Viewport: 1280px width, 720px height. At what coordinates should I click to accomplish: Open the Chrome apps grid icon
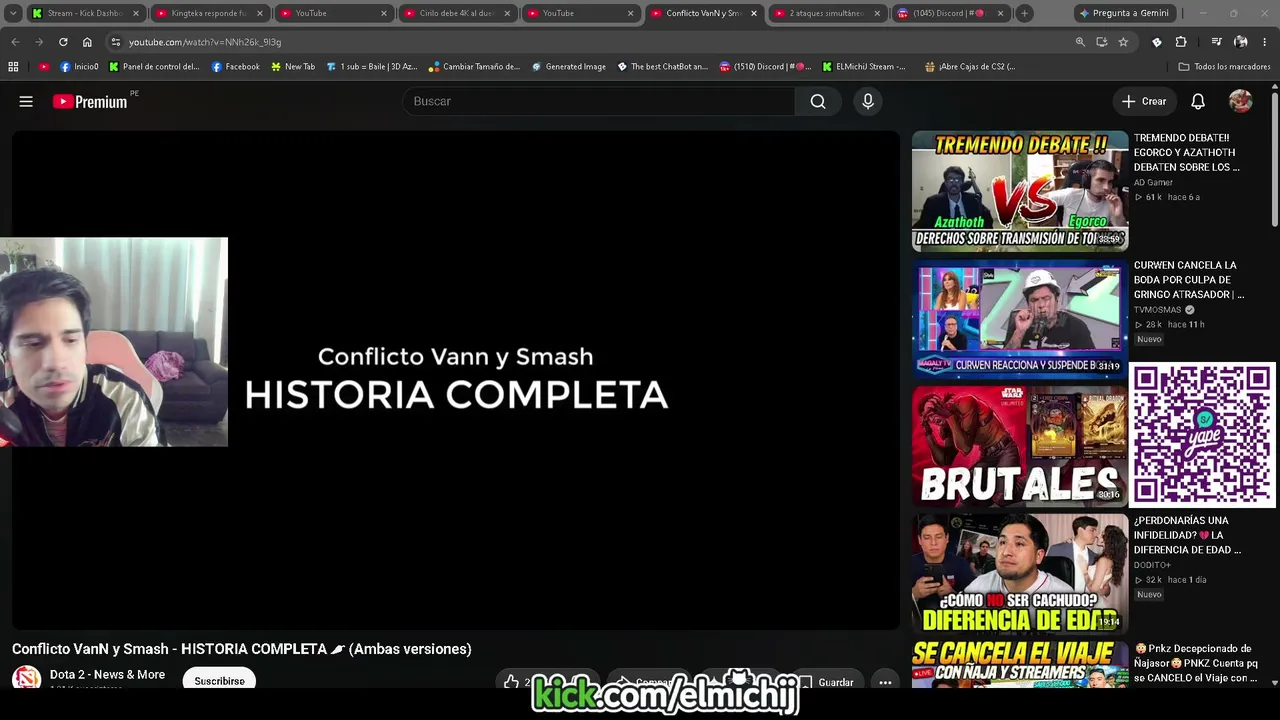13,67
